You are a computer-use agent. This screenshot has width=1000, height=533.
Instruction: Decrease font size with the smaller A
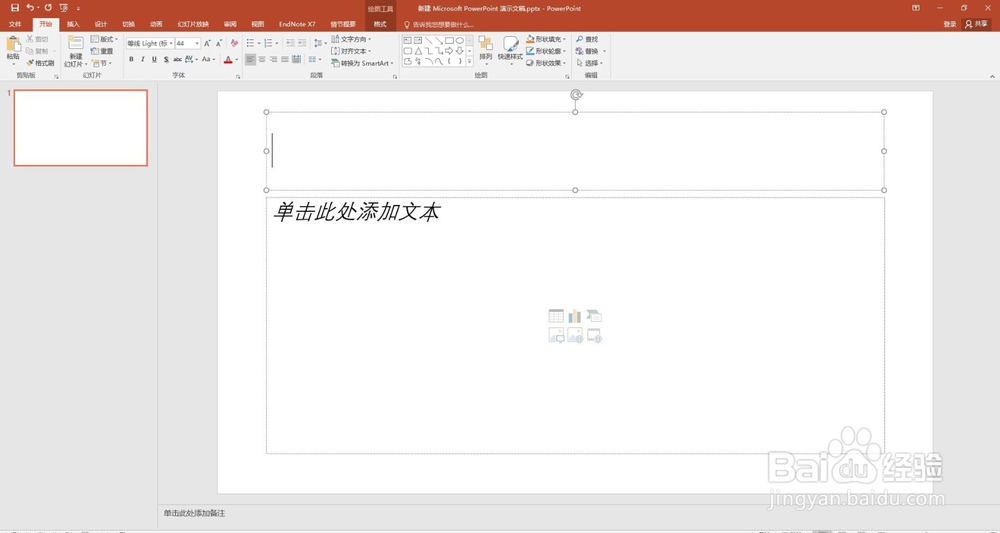[219, 43]
